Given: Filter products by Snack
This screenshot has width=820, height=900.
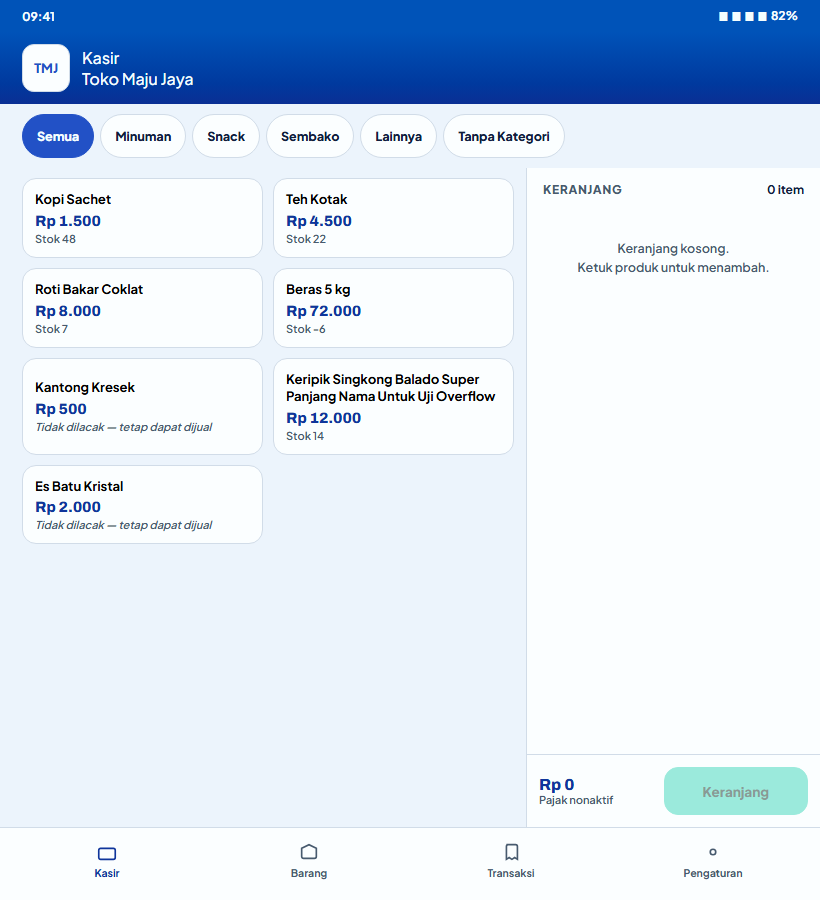Looking at the screenshot, I should coord(226,136).
